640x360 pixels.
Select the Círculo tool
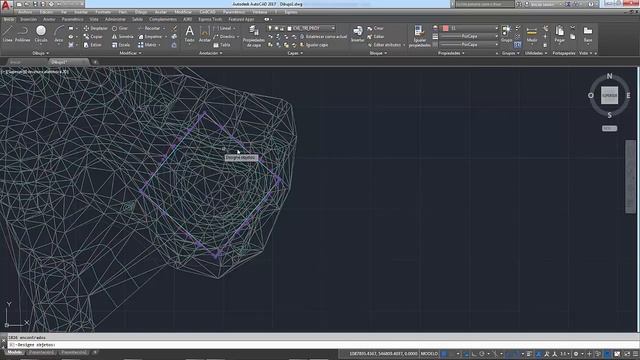(41, 34)
